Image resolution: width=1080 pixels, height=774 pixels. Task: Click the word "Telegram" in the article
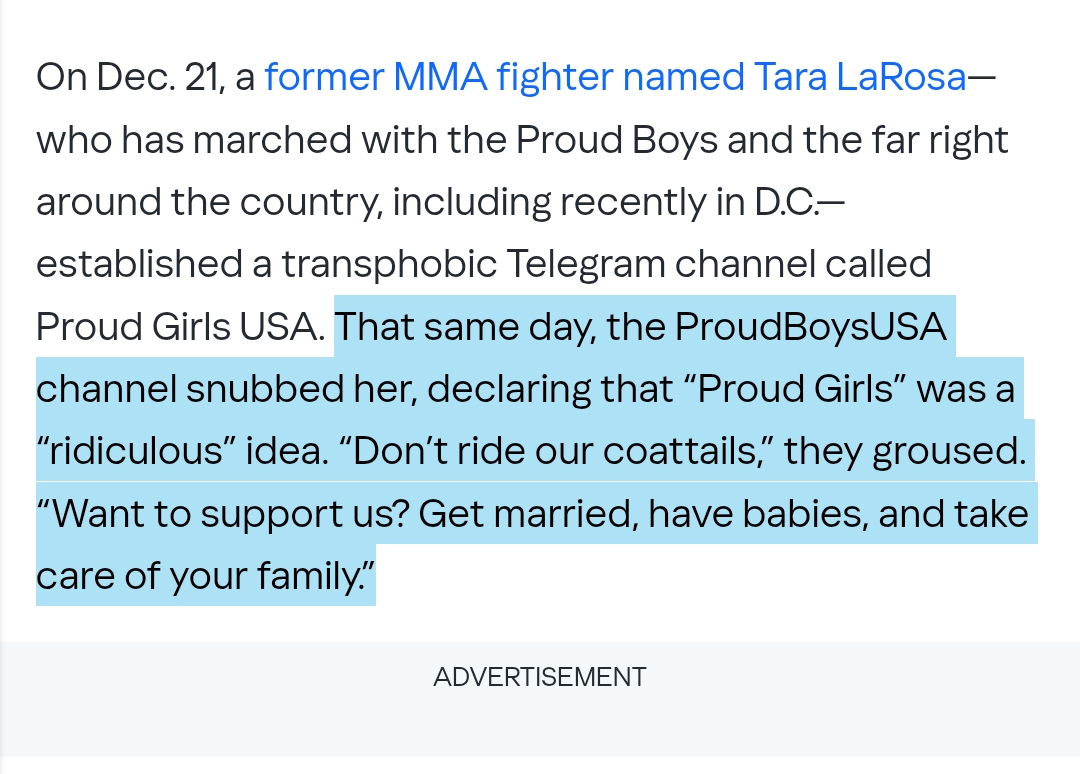tap(584, 264)
